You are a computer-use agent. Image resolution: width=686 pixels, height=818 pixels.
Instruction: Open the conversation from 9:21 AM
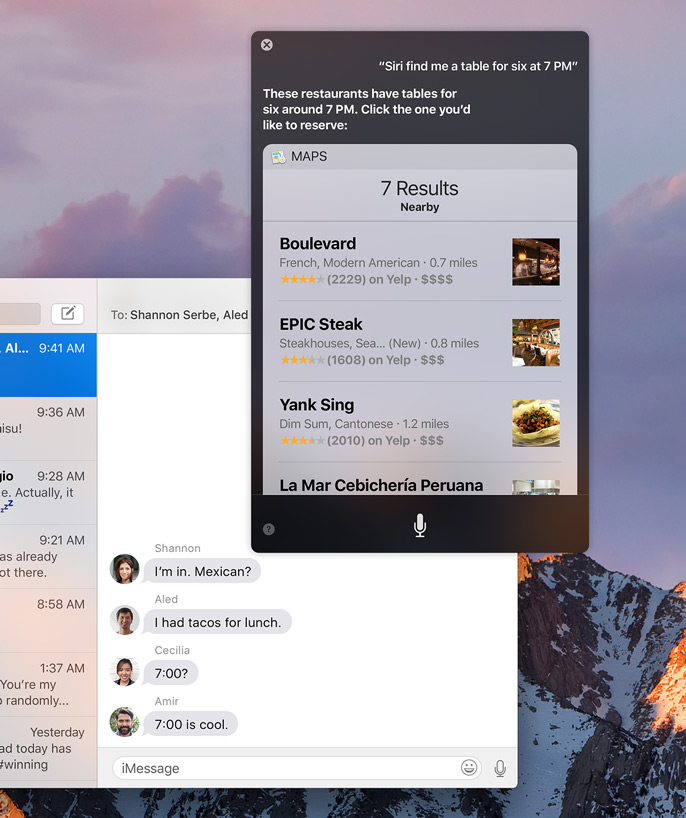(x=48, y=557)
